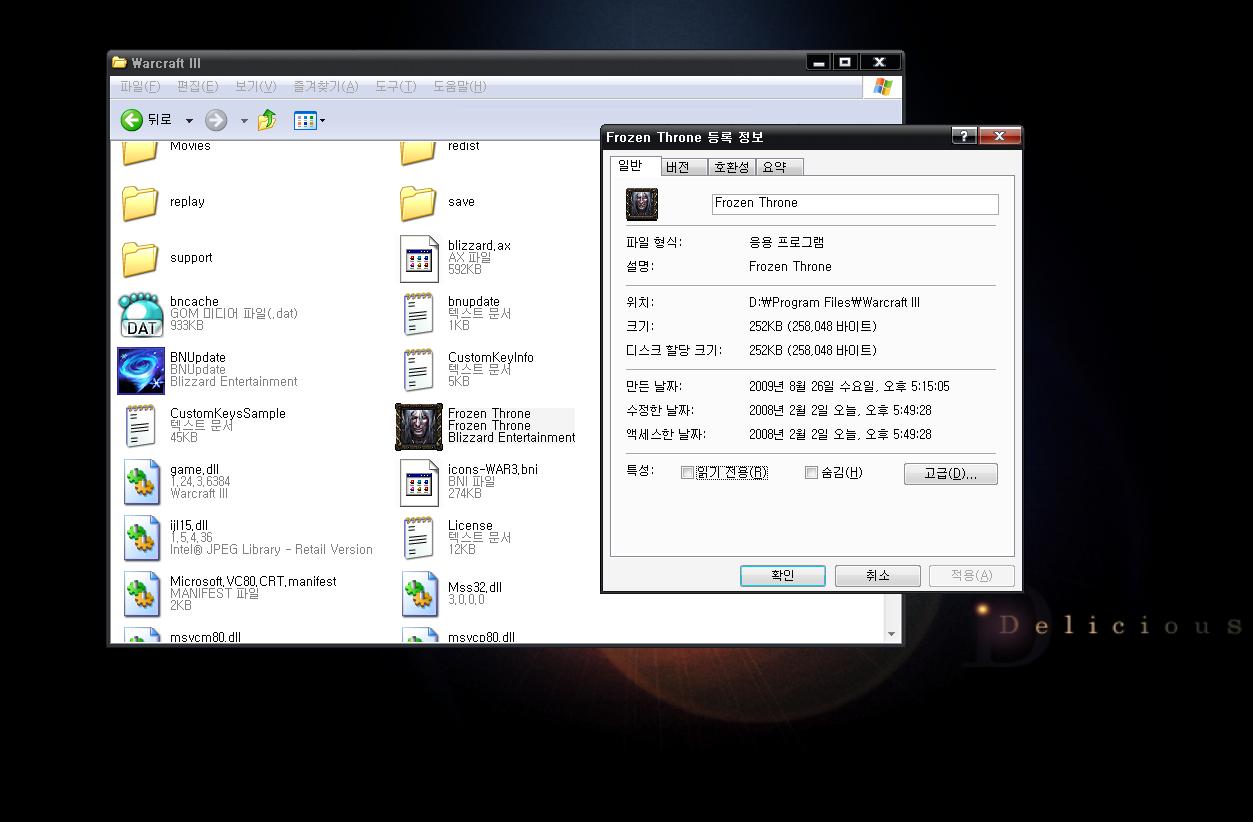Expand the Views dropdown arrow
Viewport: 1253px width, 822px height.
pos(322,122)
